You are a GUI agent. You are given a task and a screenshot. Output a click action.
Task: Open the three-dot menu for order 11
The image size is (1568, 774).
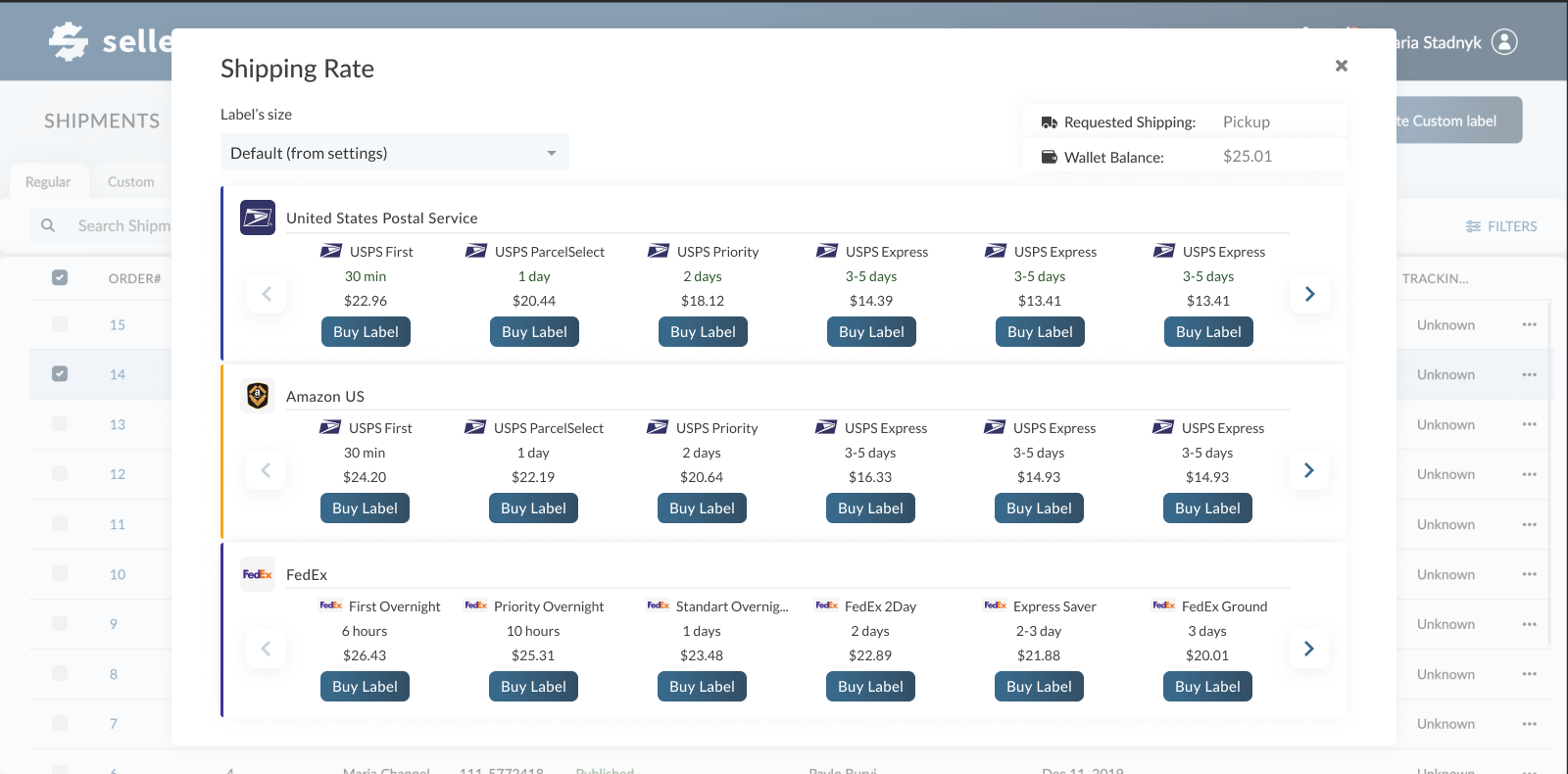pyautogui.click(x=1530, y=524)
